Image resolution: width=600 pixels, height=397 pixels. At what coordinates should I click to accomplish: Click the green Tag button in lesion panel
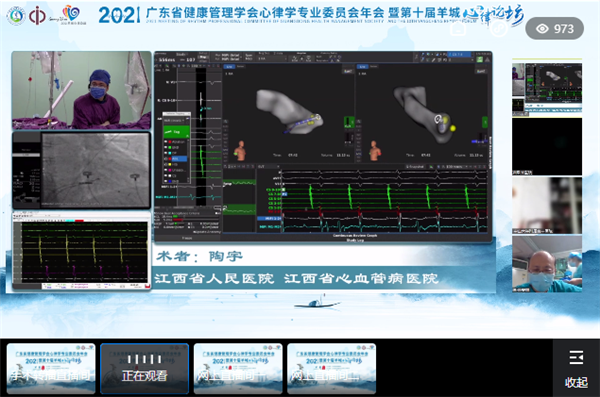pos(176,132)
